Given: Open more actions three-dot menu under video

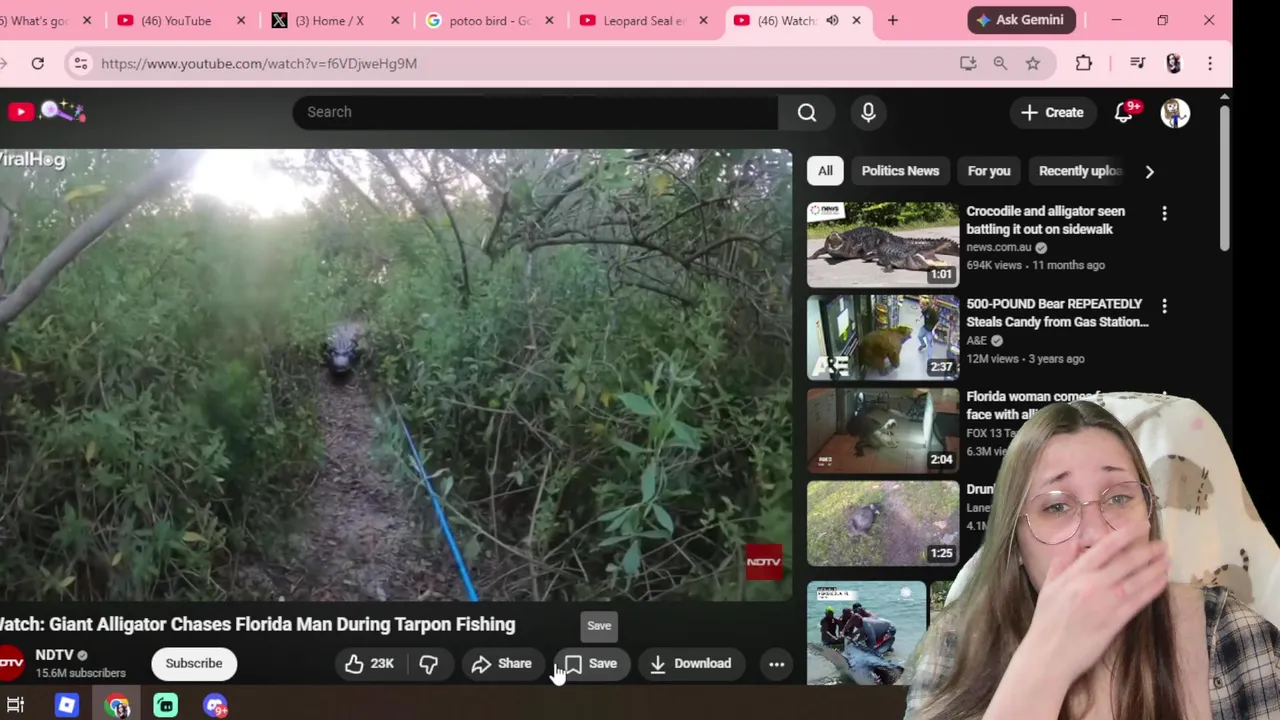Looking at the screenshot, I should (x=776, y=663).
